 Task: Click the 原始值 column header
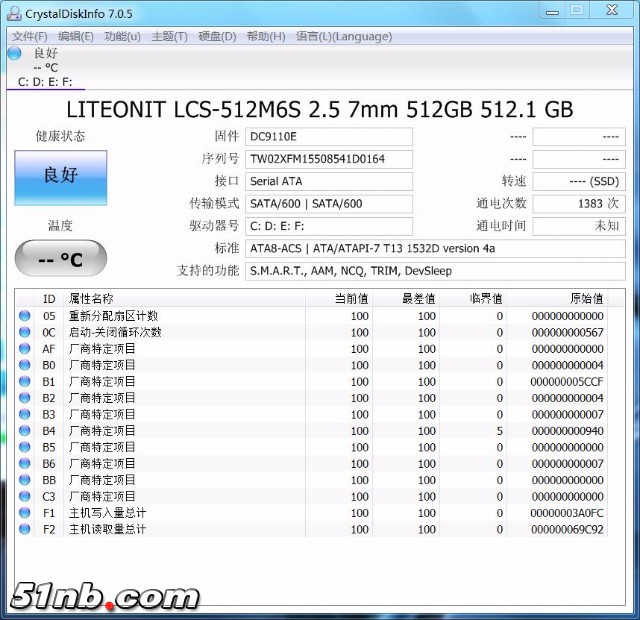(586, 299)
